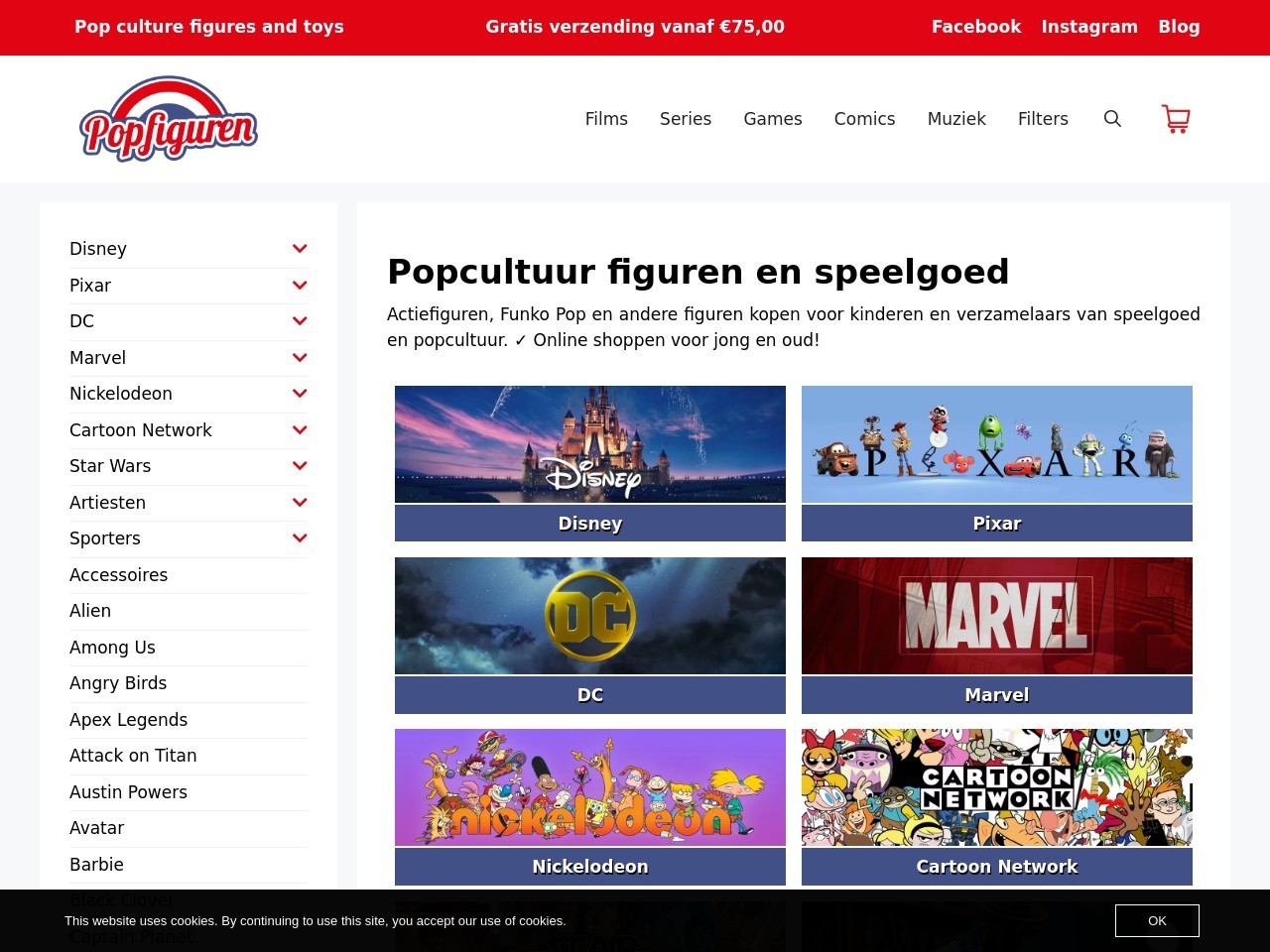Expand the Cartoon Network sidebar chevron
This screenshot has width=1270, height=952.
tap(300, 430)
